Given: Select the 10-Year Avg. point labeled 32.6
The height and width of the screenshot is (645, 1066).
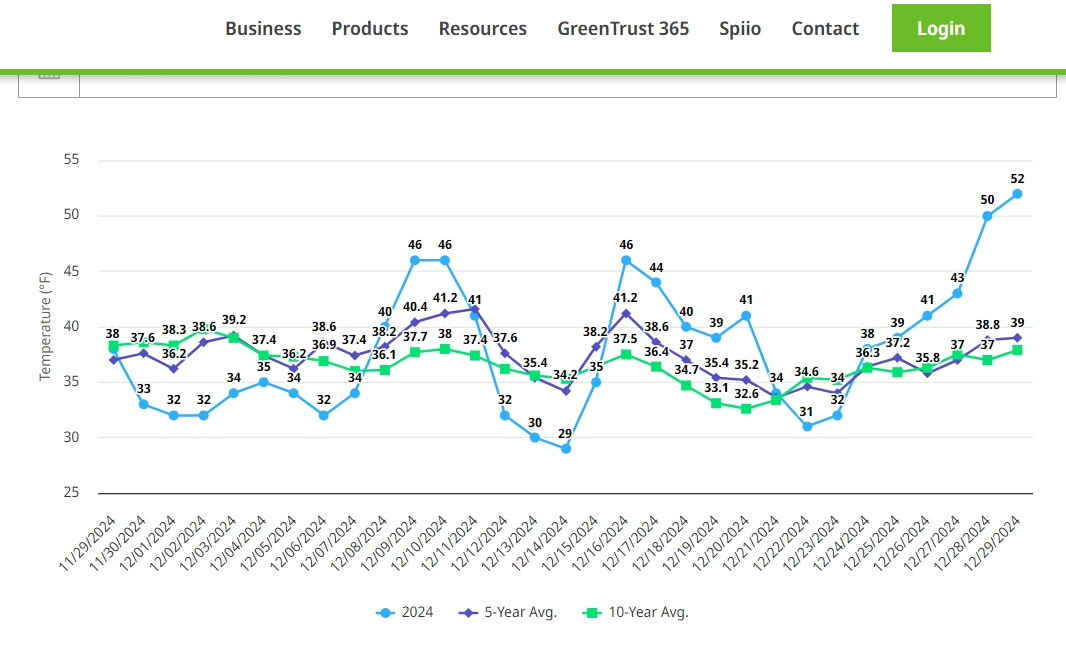Looking at the screenshot, I should click(746, 408).
